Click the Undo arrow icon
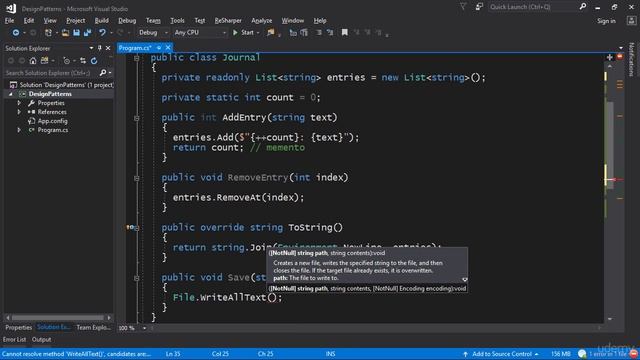This screenshot has height=360, width=640. click(x=102, y=33)
